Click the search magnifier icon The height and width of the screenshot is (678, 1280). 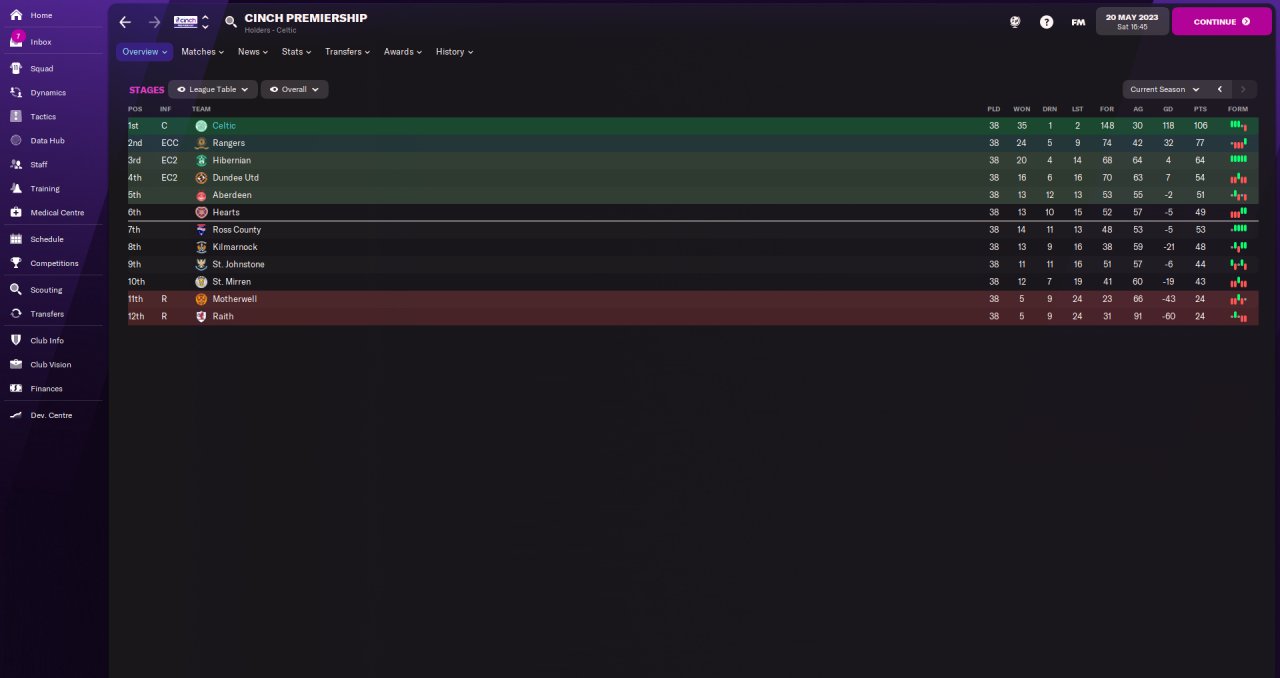click(231, 22)
